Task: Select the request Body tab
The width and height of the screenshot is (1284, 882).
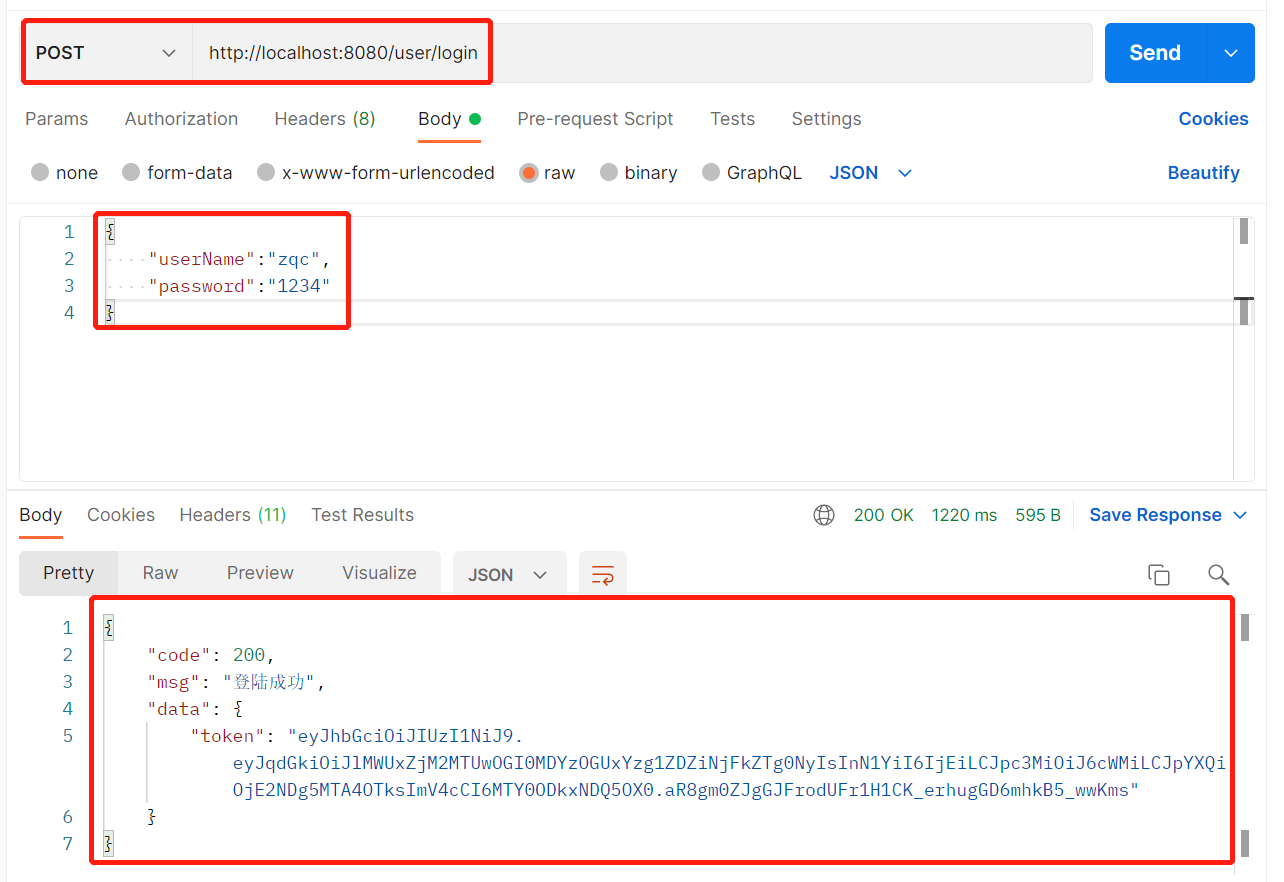Action: tap(449, 119)
